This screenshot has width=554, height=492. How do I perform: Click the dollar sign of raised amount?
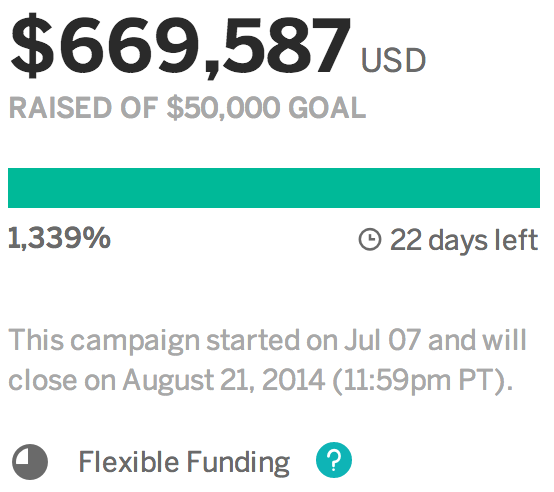point(32,45)
